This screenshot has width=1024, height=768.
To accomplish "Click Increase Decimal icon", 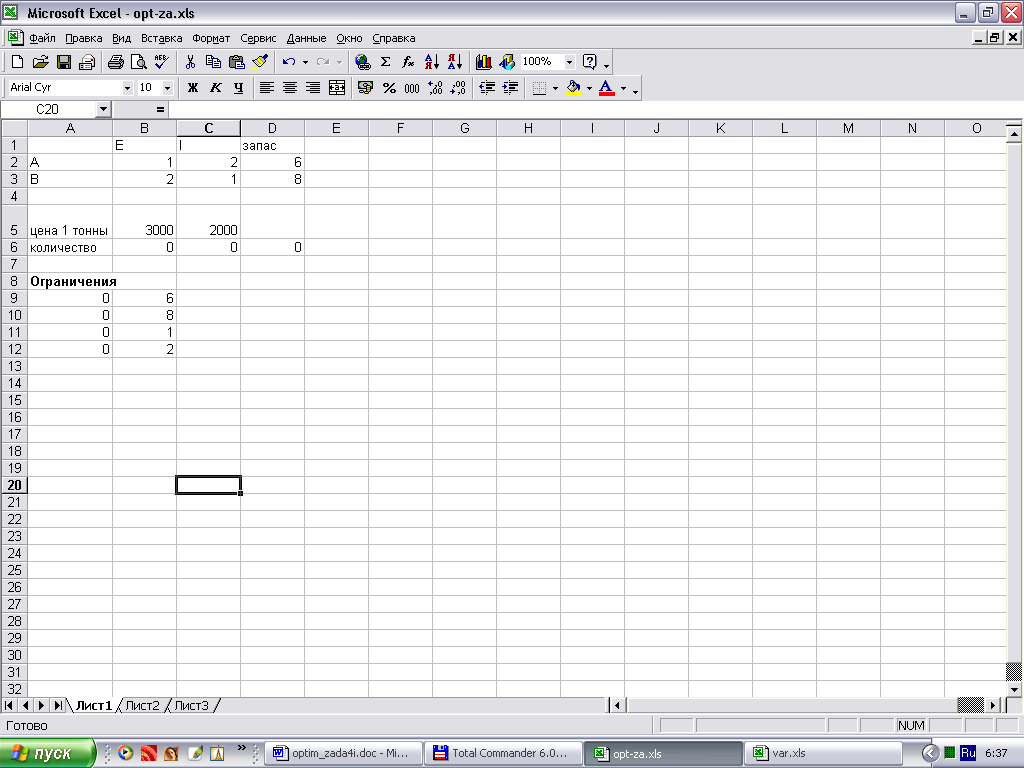I will coord(436,88).
